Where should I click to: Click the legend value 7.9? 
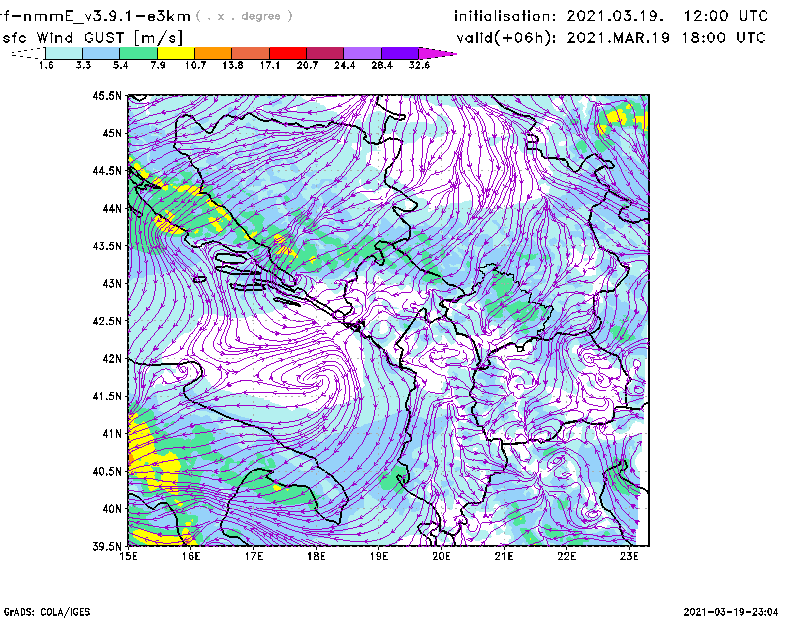(158, 65)
